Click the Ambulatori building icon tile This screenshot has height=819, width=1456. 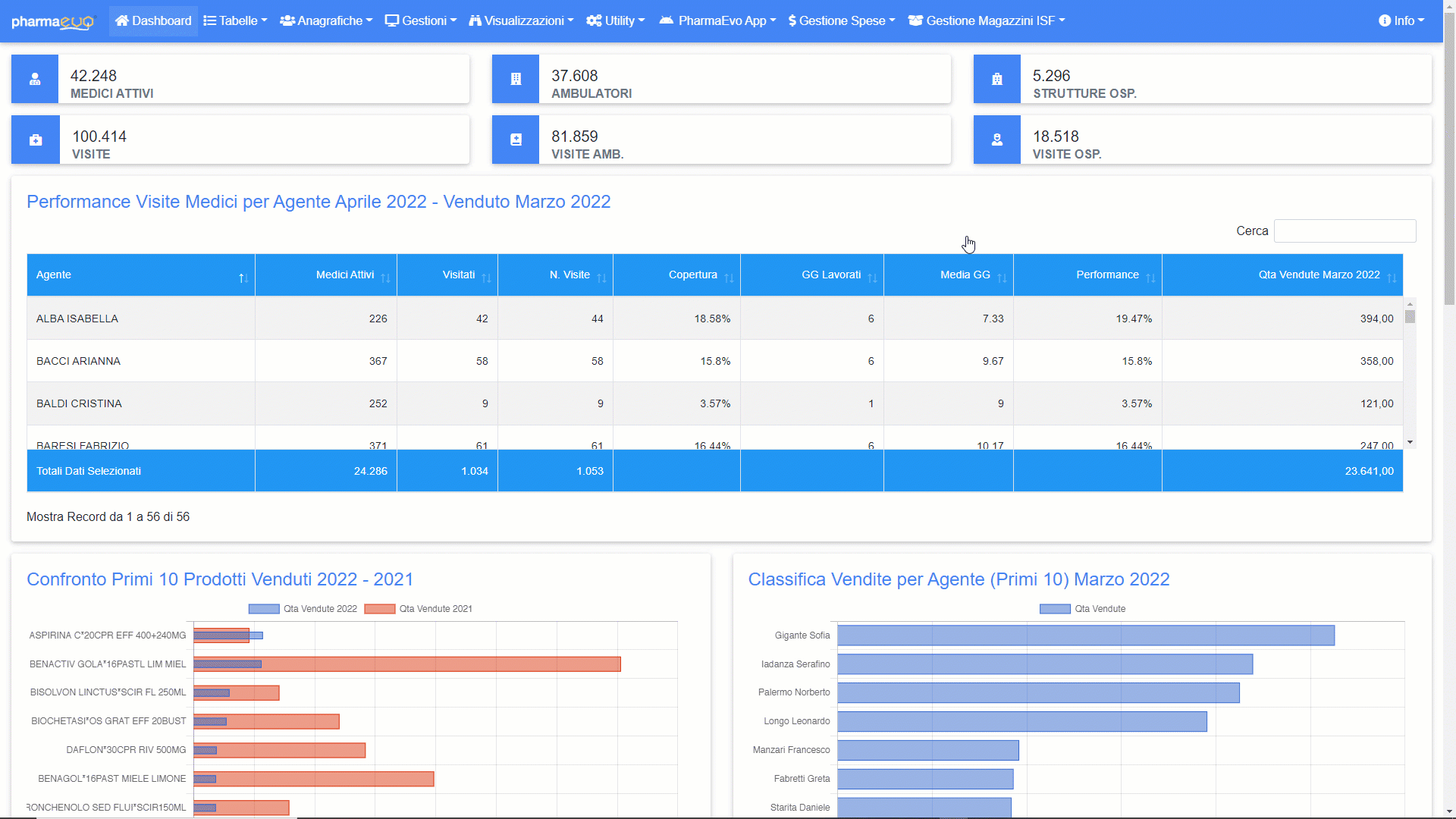click(x=516, y=79)
